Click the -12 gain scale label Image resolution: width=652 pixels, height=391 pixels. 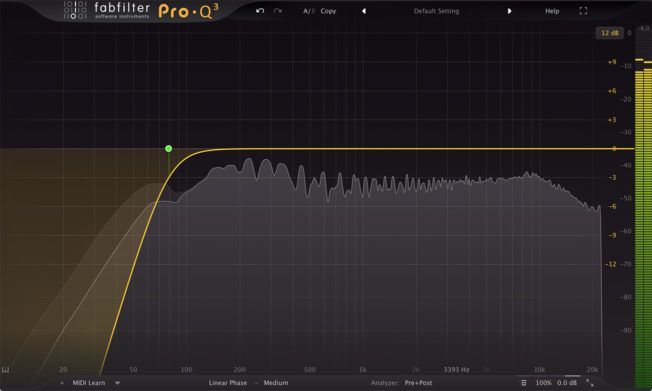pyautogui.click(x=610, y=264)
